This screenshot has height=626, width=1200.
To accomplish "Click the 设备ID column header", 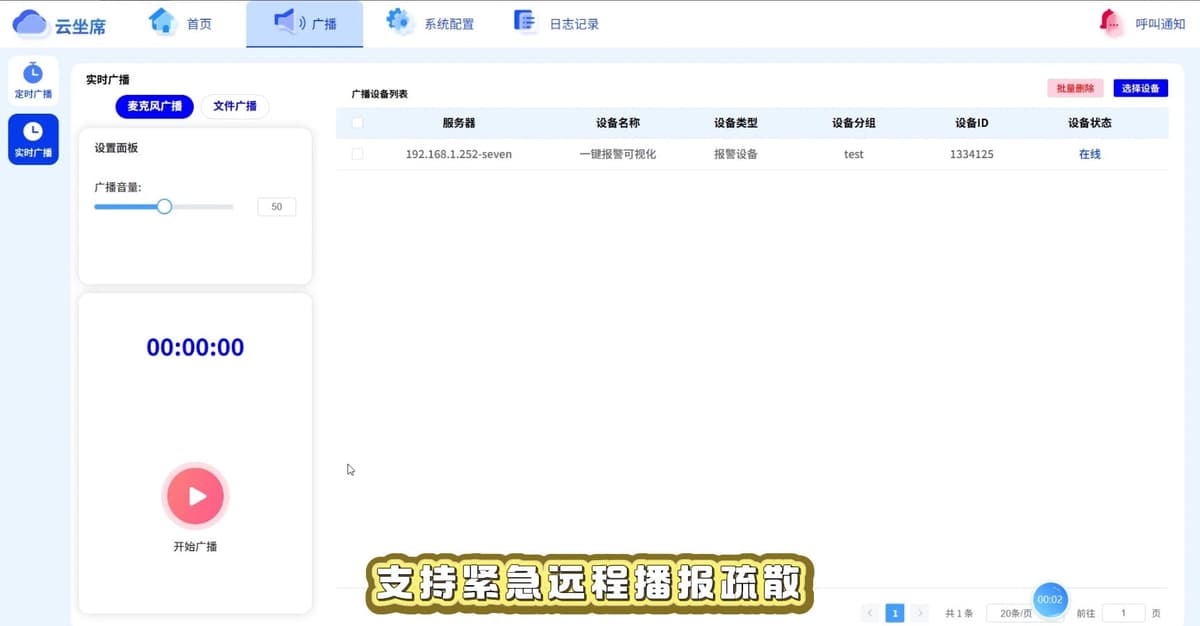I will 972,123.
